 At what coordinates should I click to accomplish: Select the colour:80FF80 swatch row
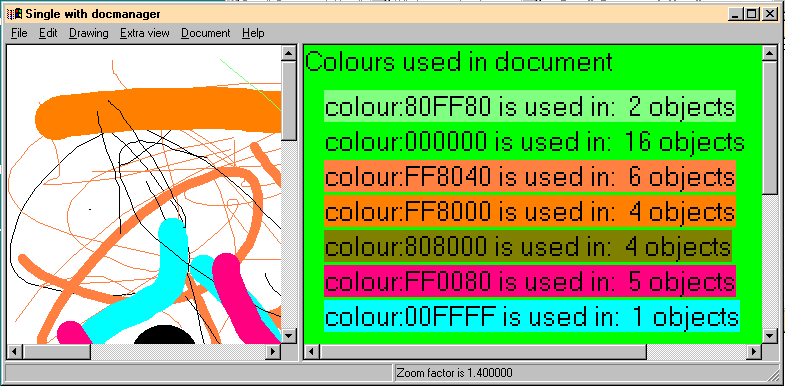[x=530, y=106]
